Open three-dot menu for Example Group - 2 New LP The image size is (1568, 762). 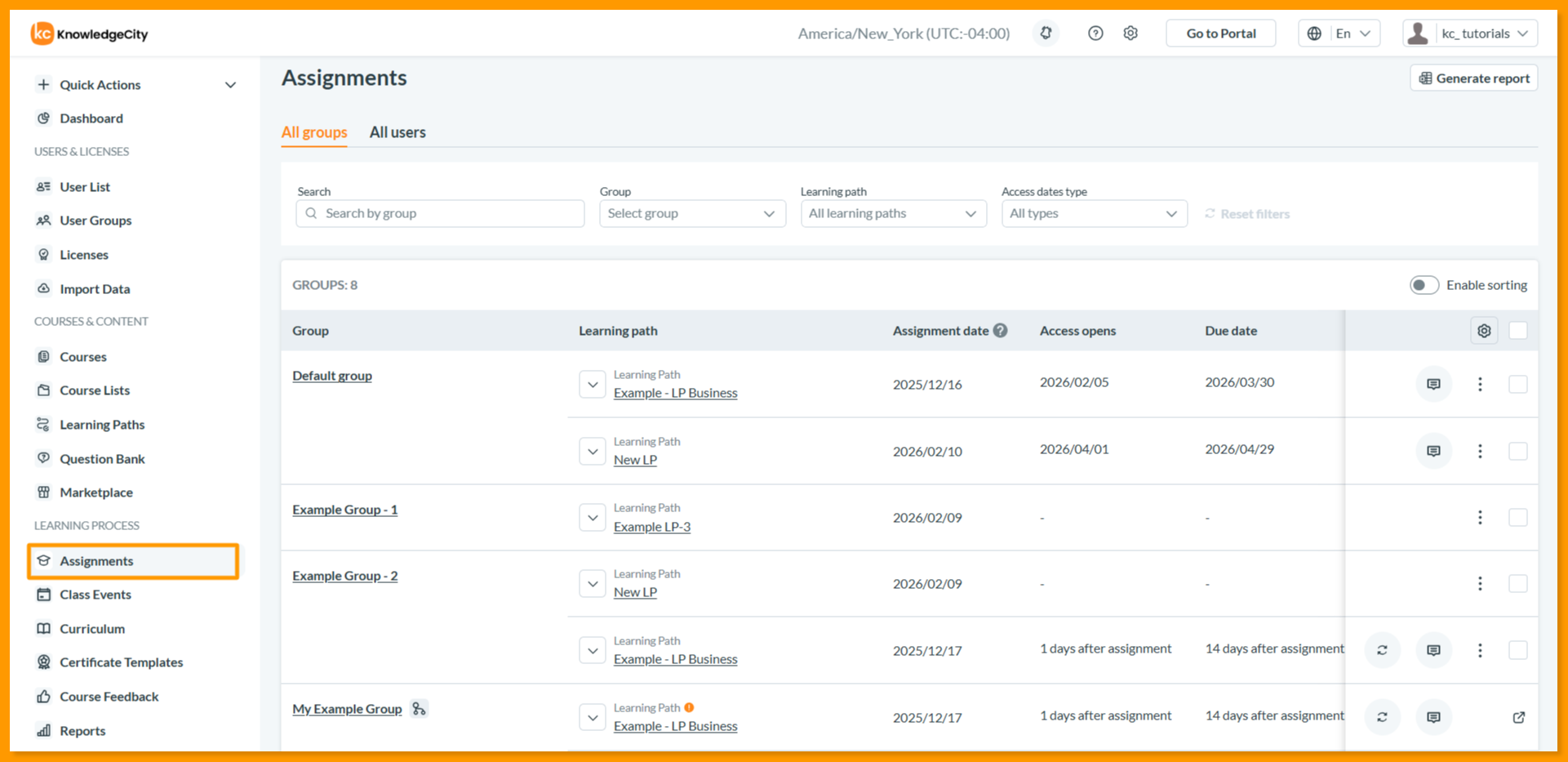point(1480,584)
